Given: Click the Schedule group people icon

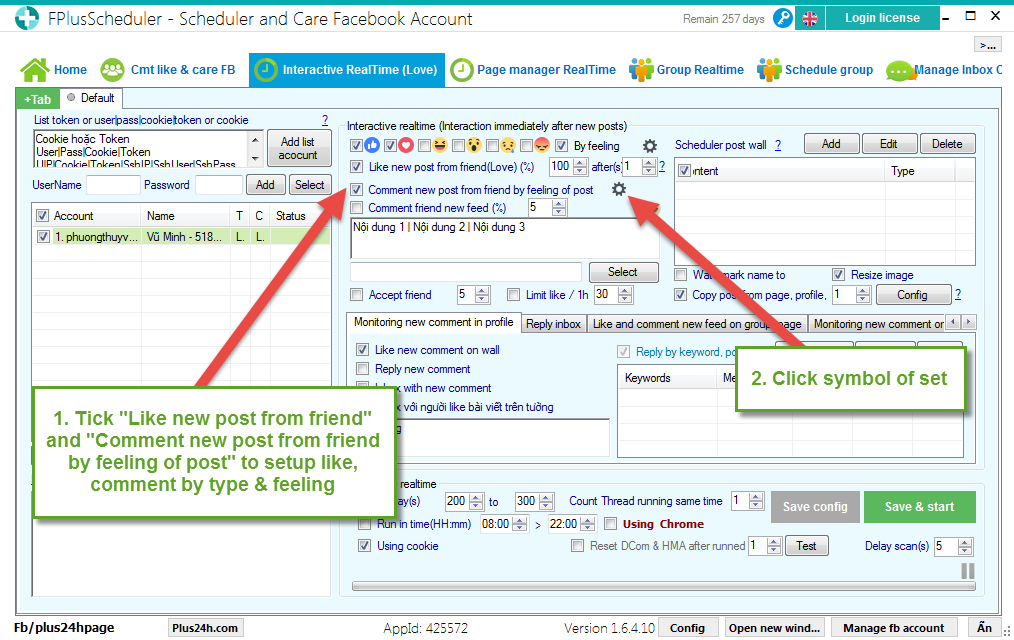Looking at the screenshot, I should [x=769, y=70].
